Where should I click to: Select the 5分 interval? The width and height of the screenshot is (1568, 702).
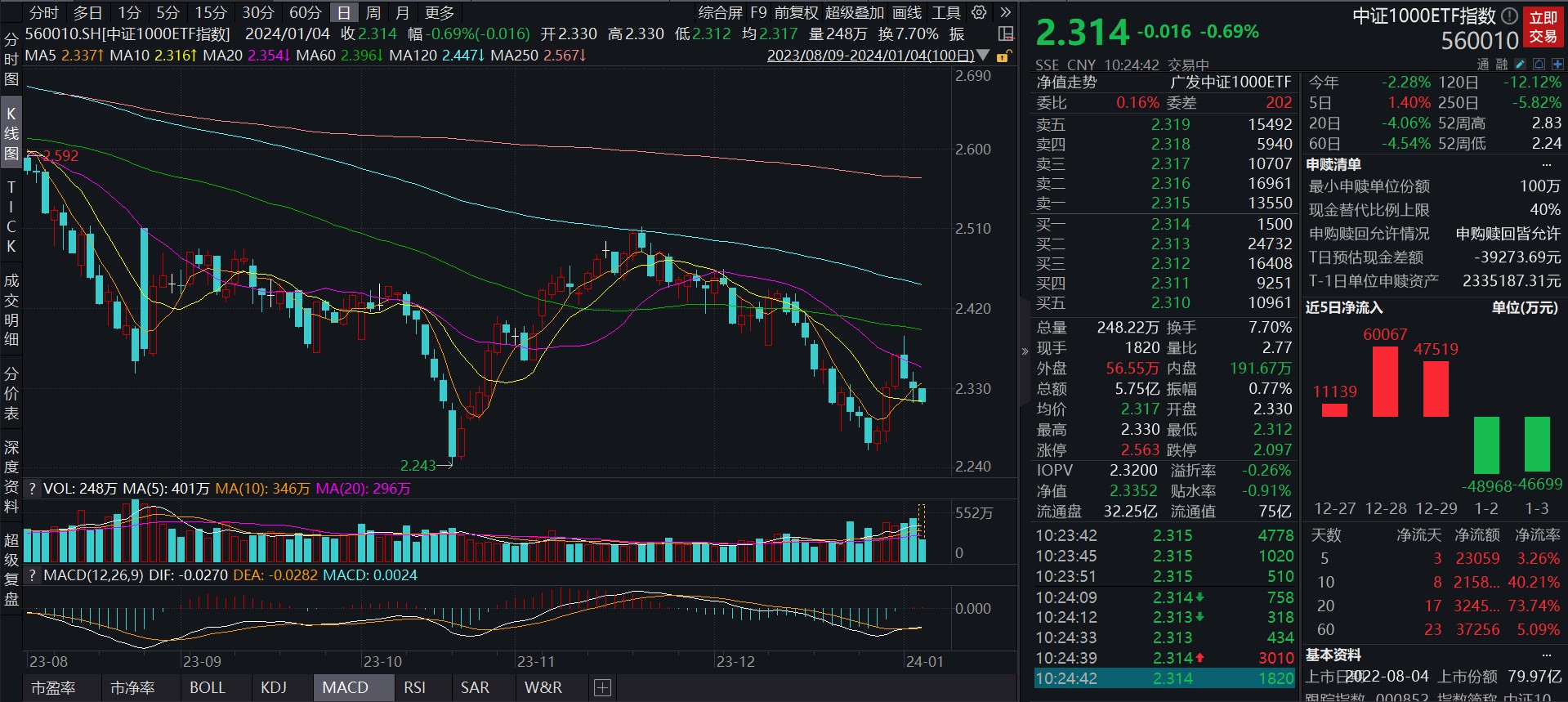168,12
